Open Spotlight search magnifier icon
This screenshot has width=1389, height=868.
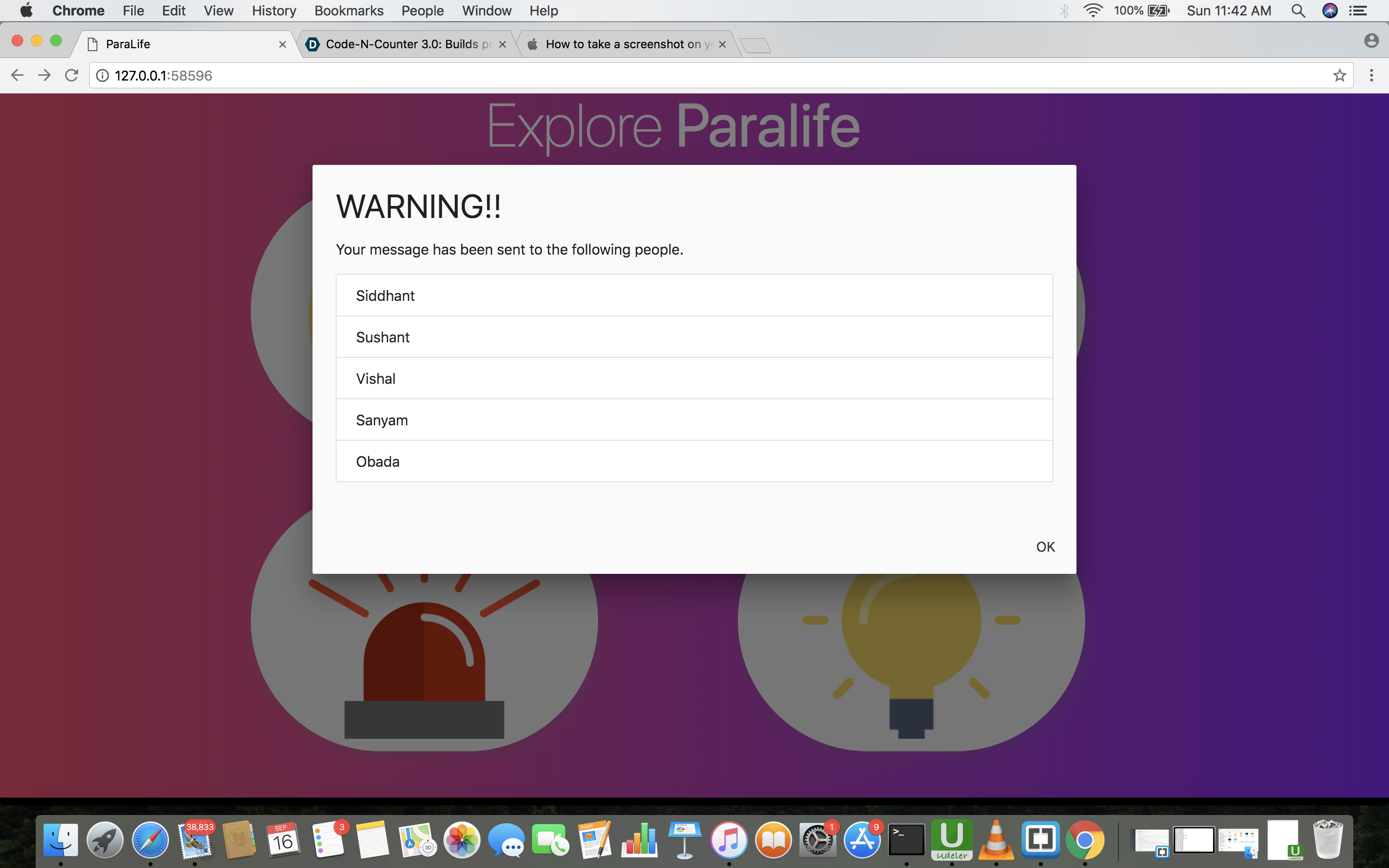pyautogui.click(x=1298, y=10)
